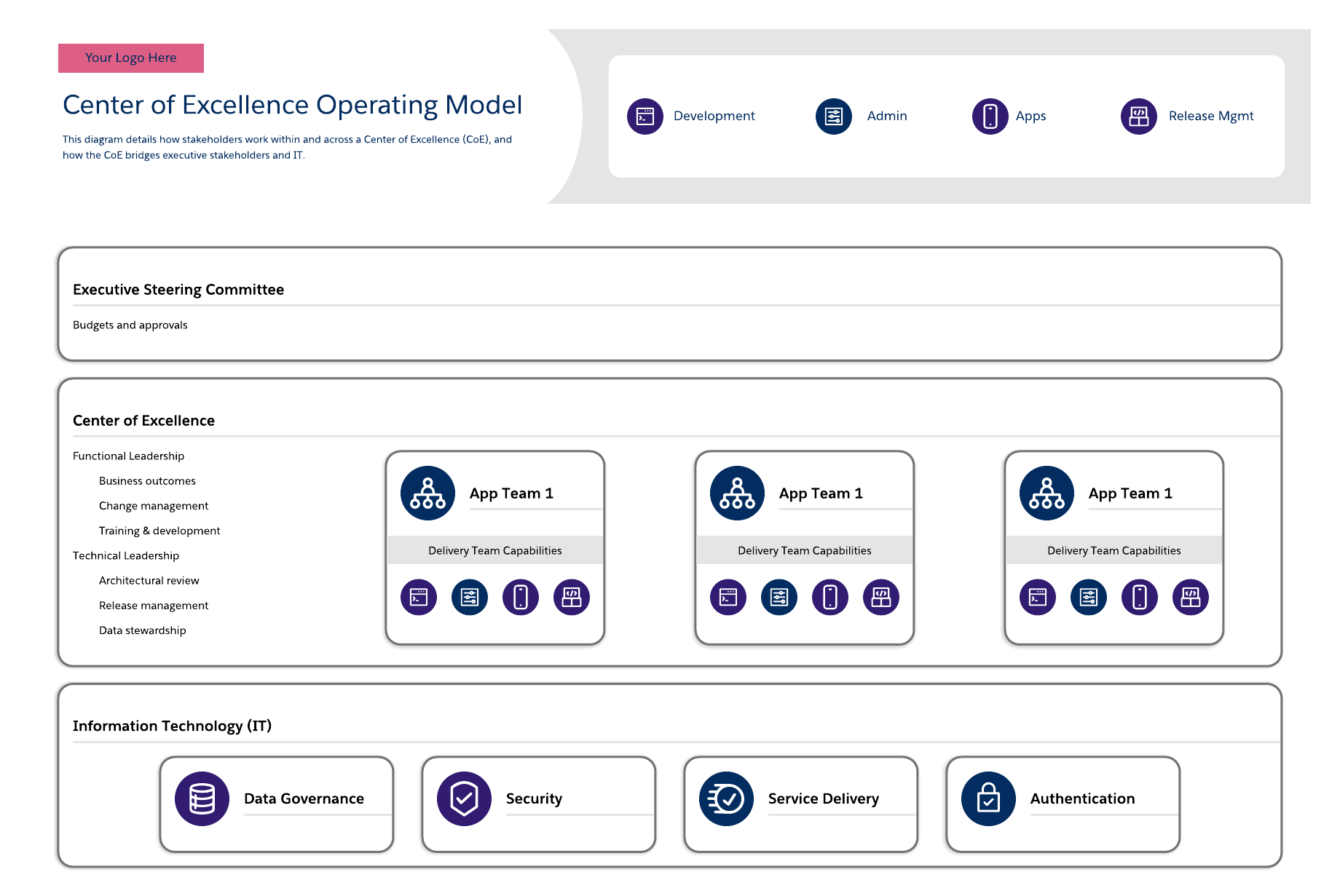Select the Information Technology (IT) heading

pyautogui.click(x=172, y=726)
